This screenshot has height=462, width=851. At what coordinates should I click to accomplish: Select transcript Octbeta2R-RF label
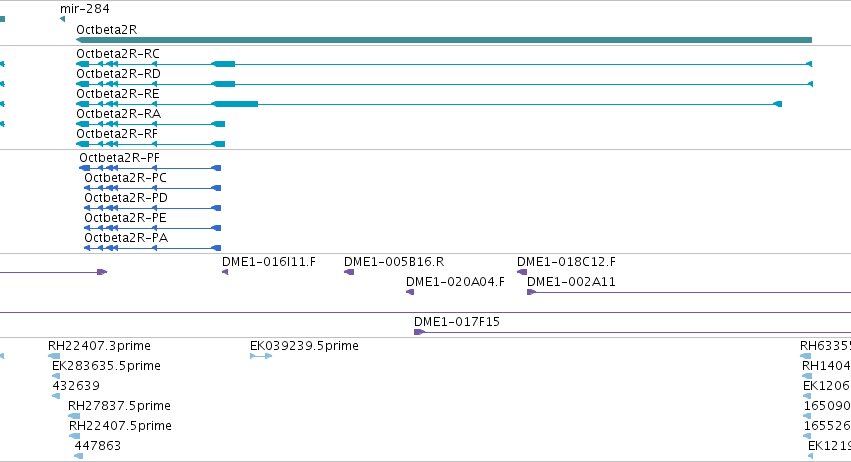(x=117, y=134)
